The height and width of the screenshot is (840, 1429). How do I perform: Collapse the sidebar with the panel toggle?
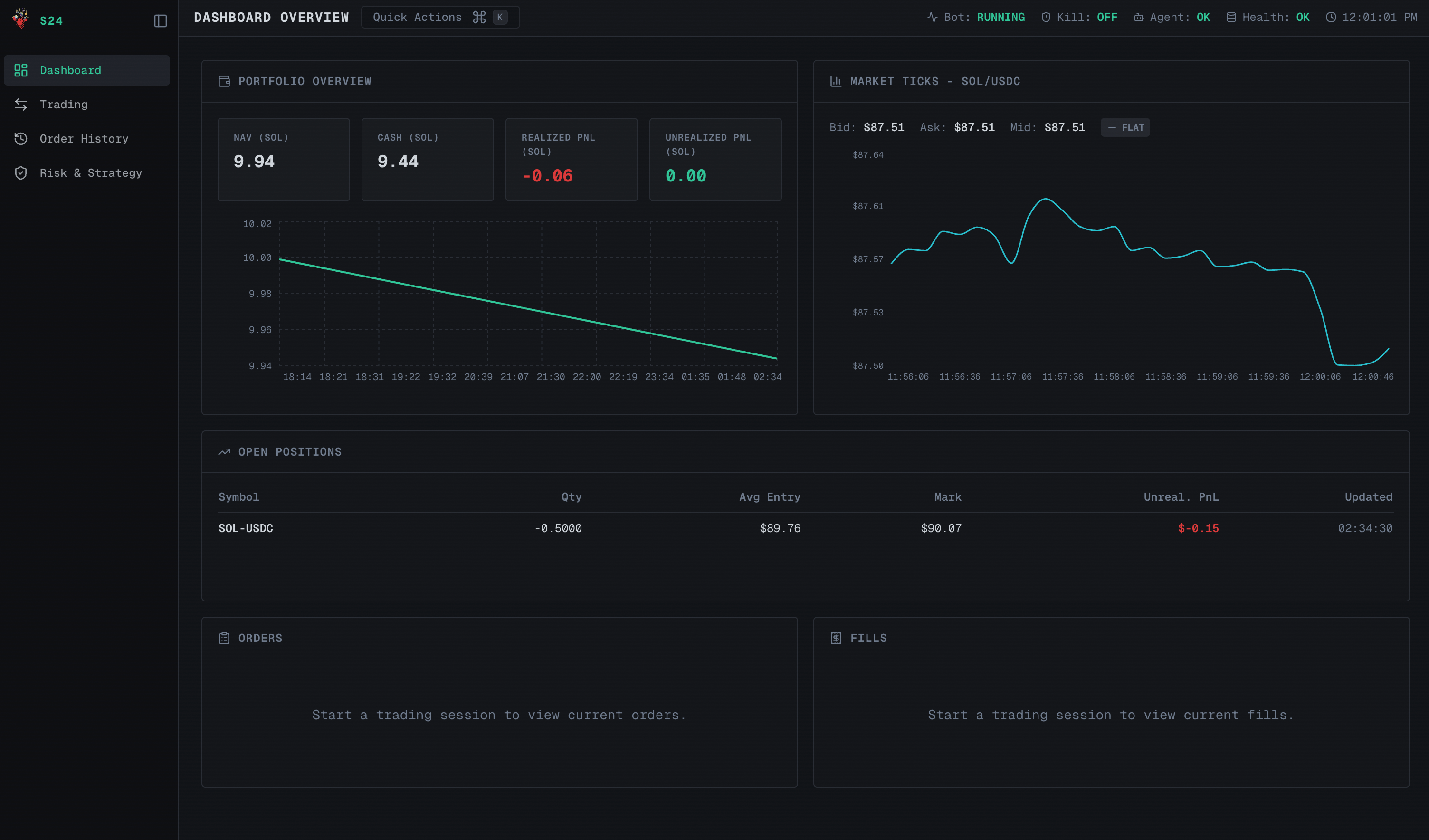[x=161, y=21]
